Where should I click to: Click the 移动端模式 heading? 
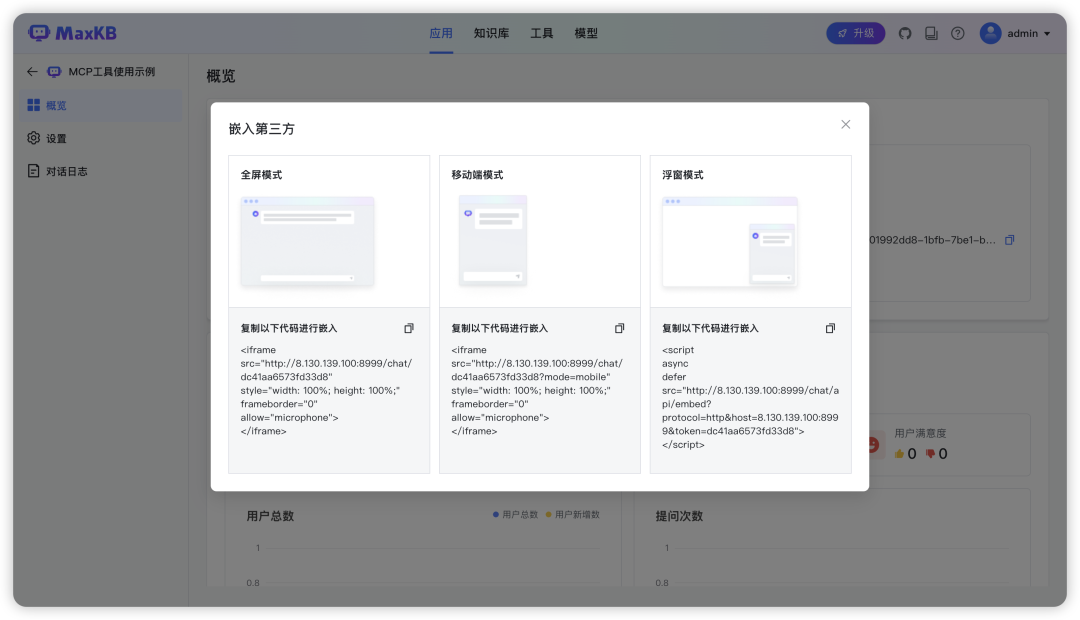(x=477, y=175)
